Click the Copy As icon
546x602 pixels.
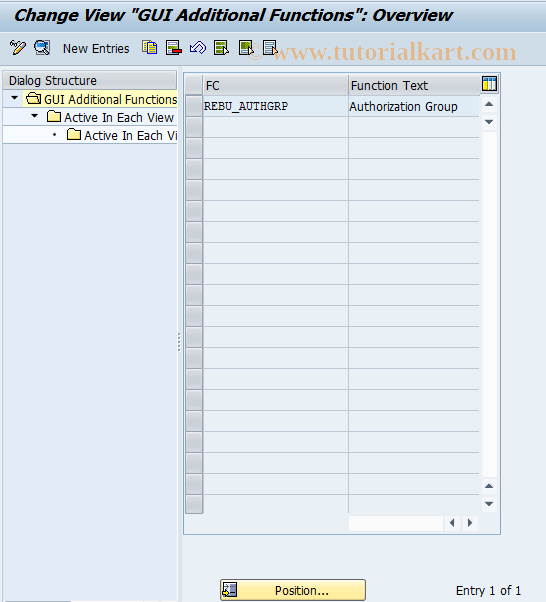point(149,48)
